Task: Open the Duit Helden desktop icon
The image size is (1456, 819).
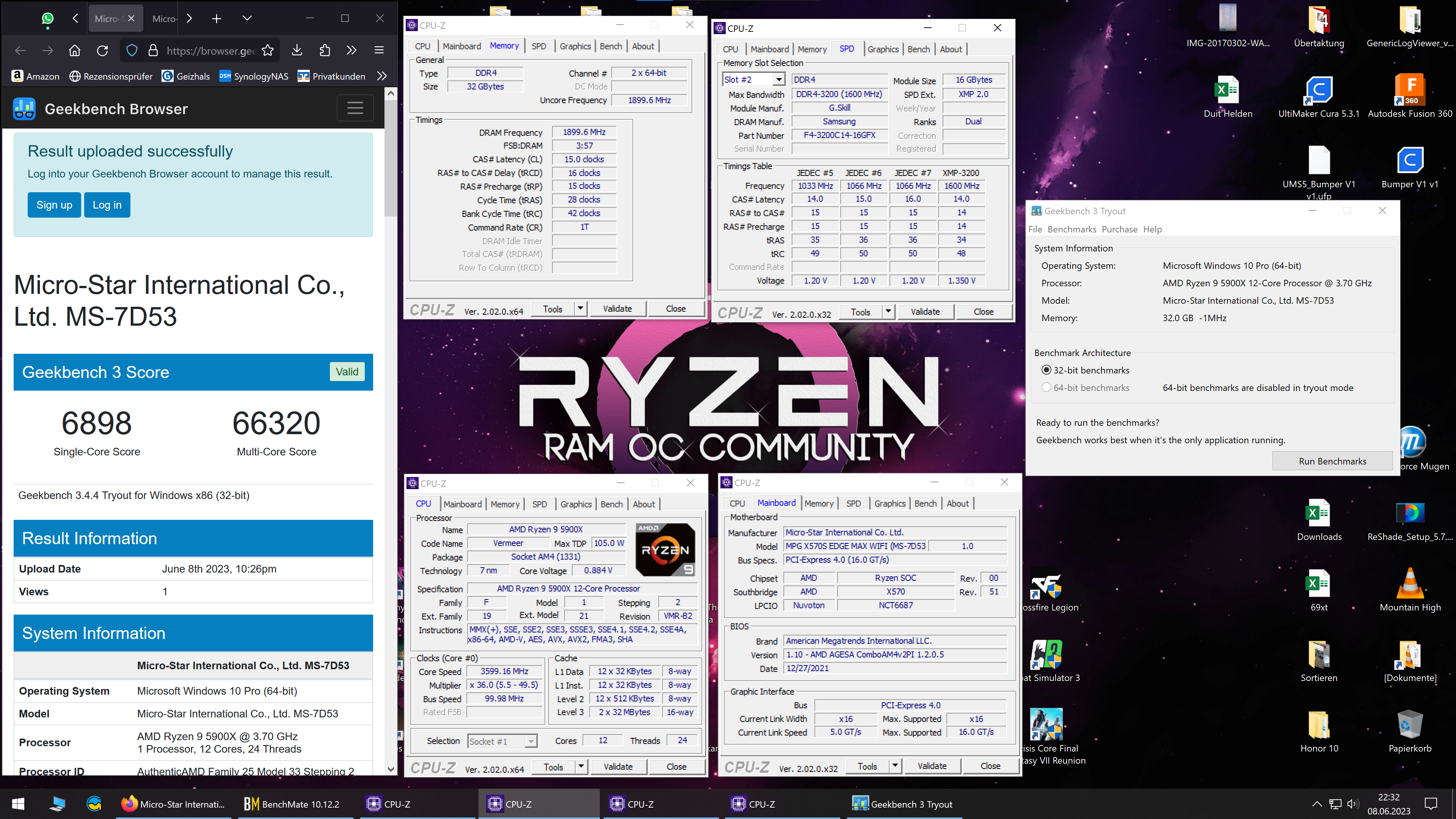Action: tap(1228, 97)
